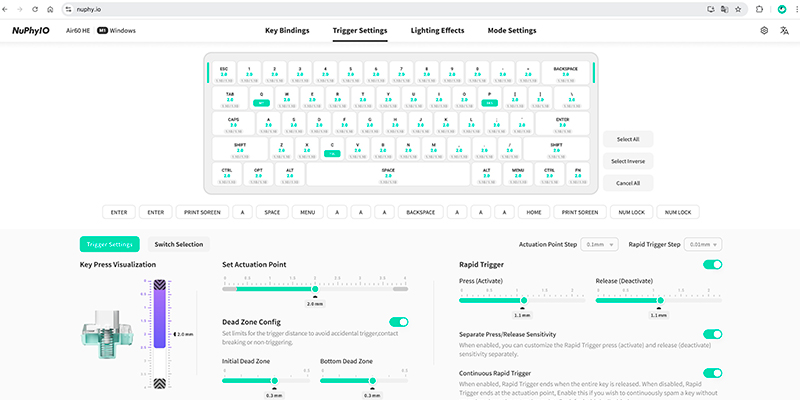Disable Continuous Rapid Trigger

(712, 373)
